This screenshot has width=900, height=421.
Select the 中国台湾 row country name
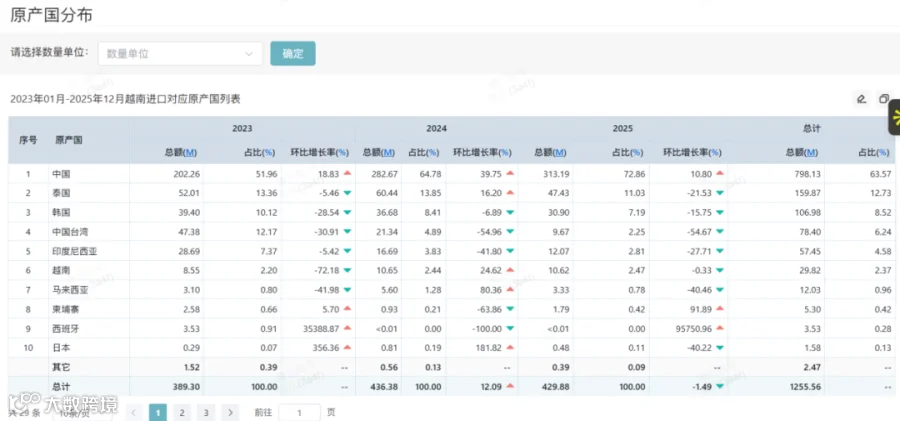[x=70, y=232]
